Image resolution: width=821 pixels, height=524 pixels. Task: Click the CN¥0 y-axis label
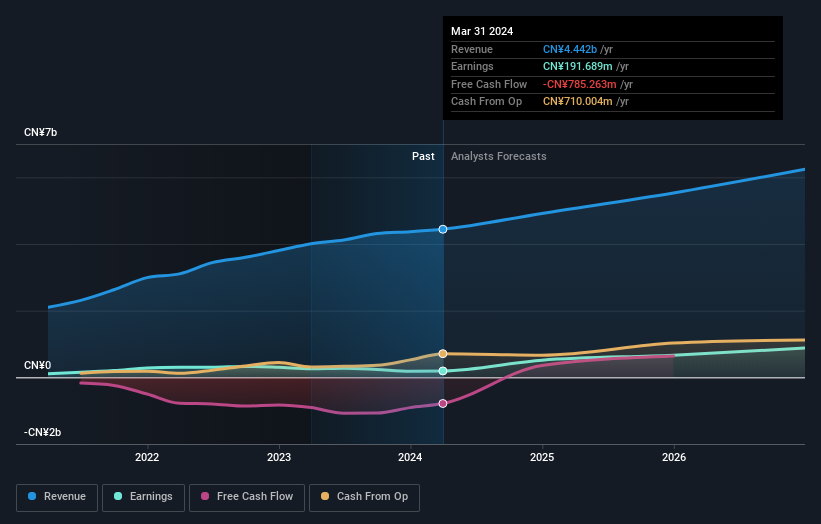coord(38,365)
